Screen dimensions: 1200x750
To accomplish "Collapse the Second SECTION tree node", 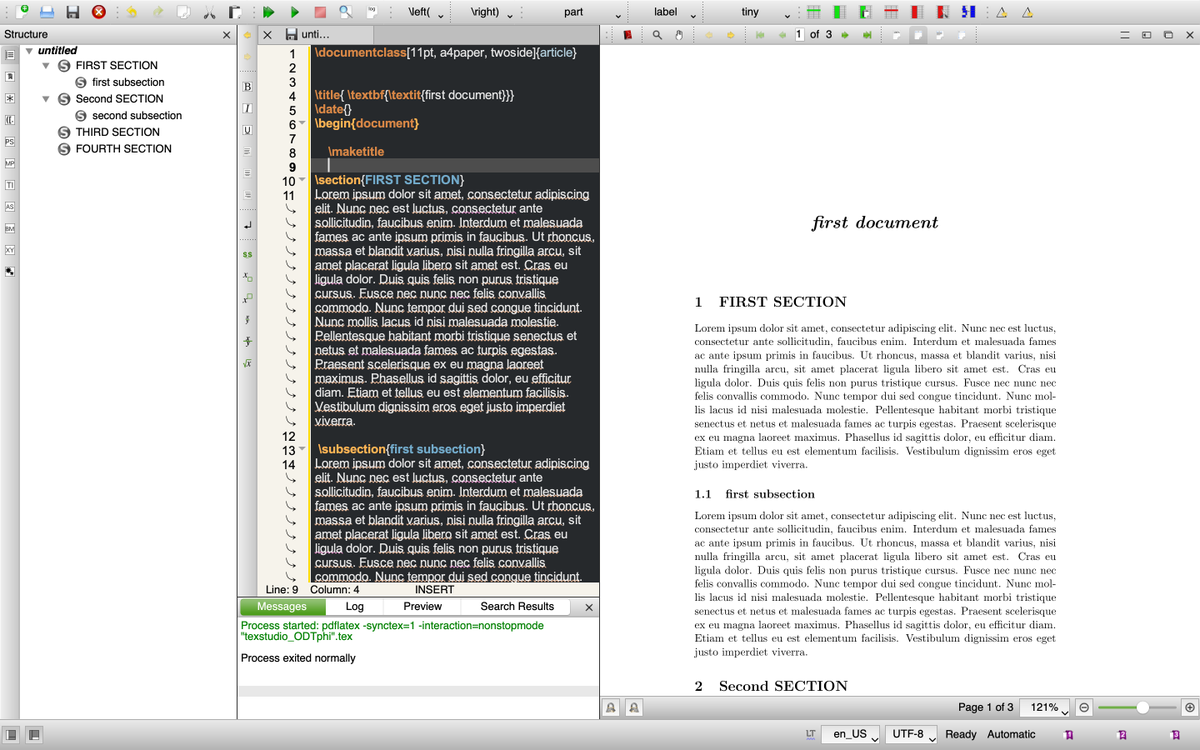I will click(46, 99).
